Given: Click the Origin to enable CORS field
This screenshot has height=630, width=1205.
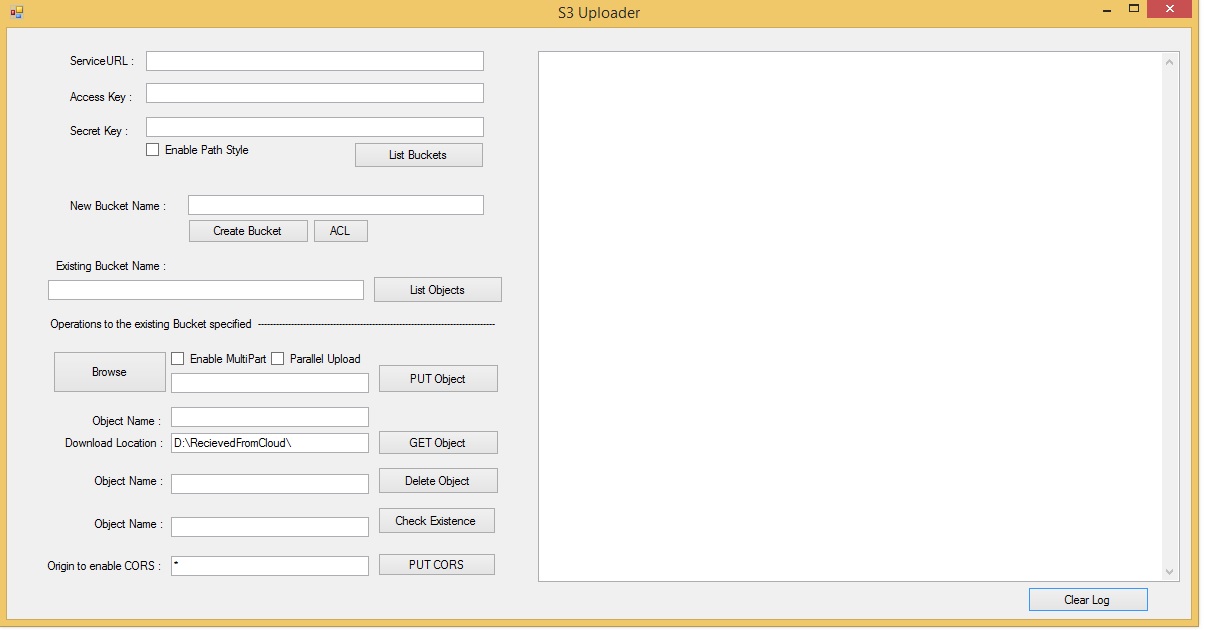Looking at the screenshot, I should pos(270,566).
